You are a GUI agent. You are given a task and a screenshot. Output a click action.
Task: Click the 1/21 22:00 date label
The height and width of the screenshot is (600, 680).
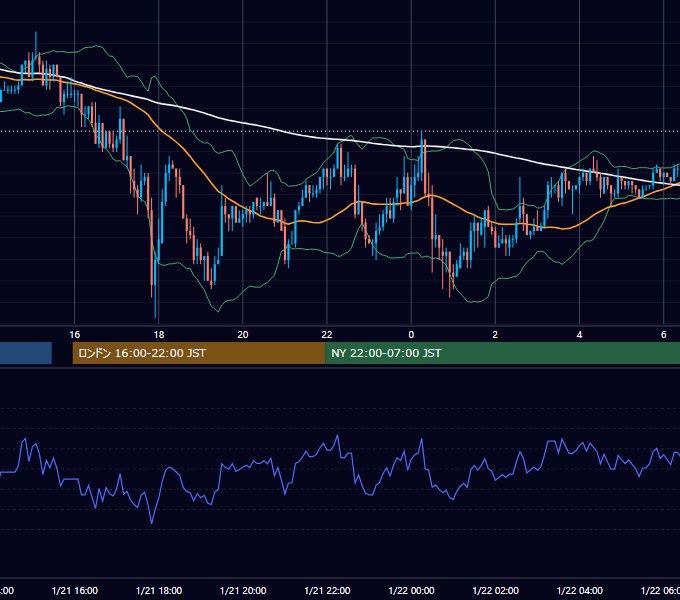coord(327,590)
